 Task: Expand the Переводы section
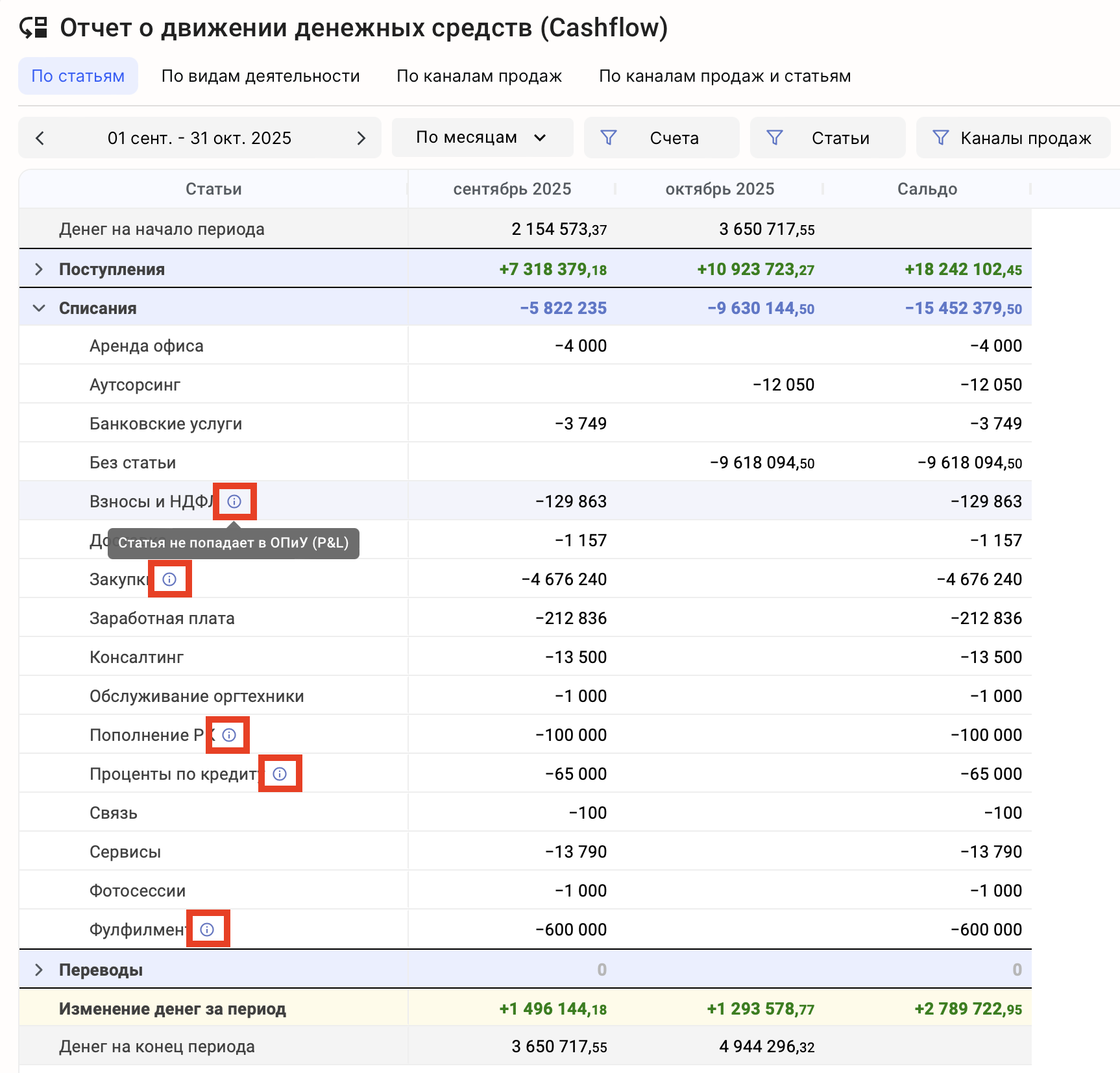click(x=39, y=970)
